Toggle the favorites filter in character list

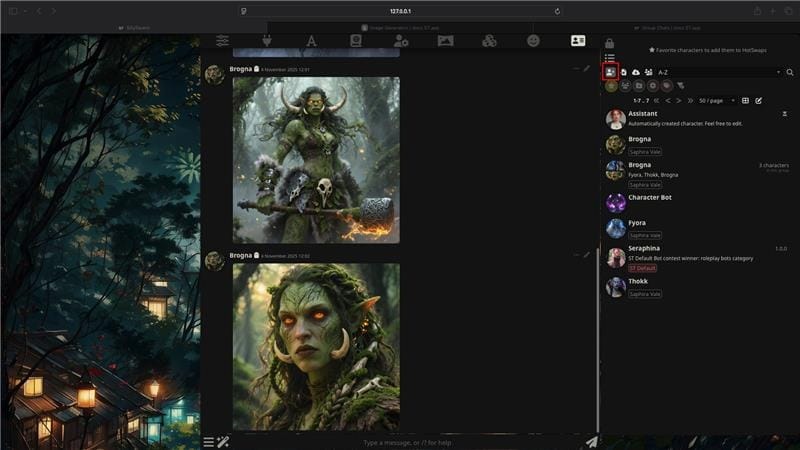click(x=611, y=86)
